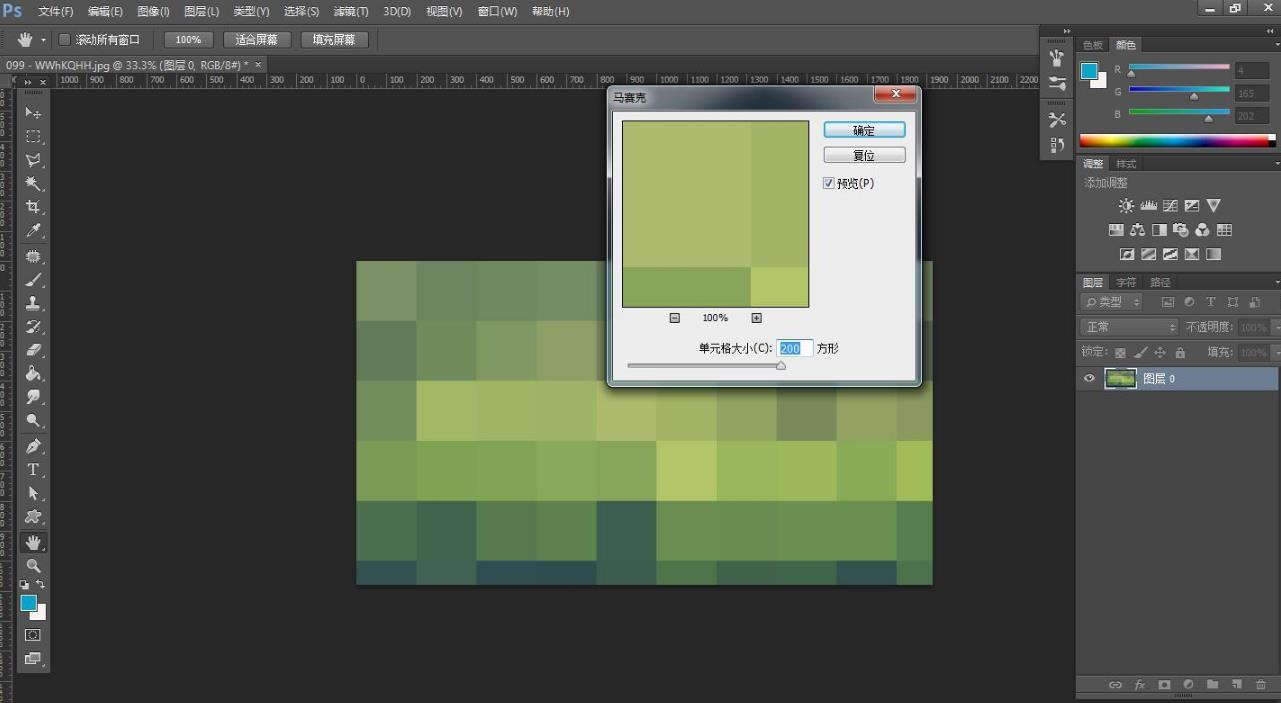Click the 复位 button
This screenshot has width=1281, height=703.
click(864, 156)
